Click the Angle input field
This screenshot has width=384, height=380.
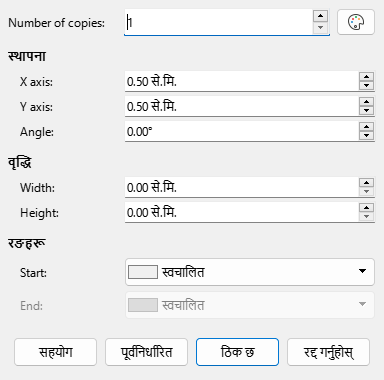click(x=242, y=131)
